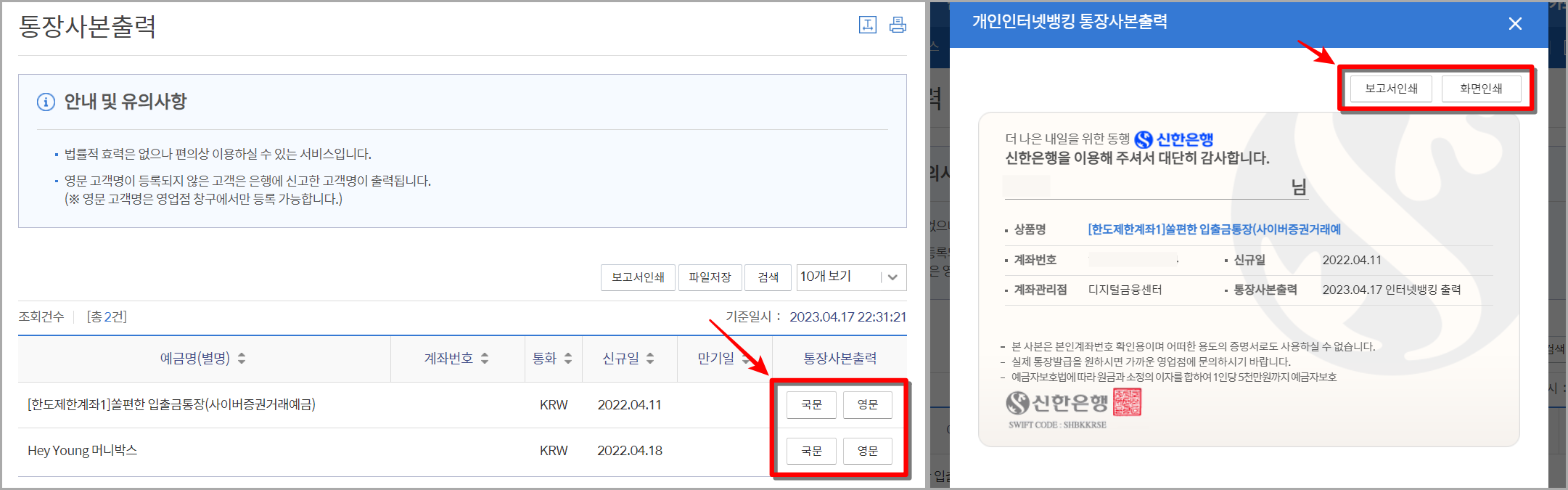Click 영문 button for Hey Young 머니박스 row
The height and width of the screenshot is (490, 1568).
(868, 451)
